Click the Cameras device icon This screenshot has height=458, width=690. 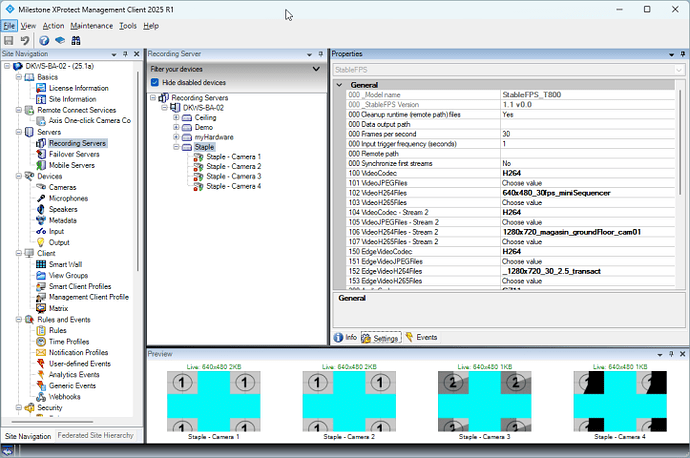pos(41,187)
